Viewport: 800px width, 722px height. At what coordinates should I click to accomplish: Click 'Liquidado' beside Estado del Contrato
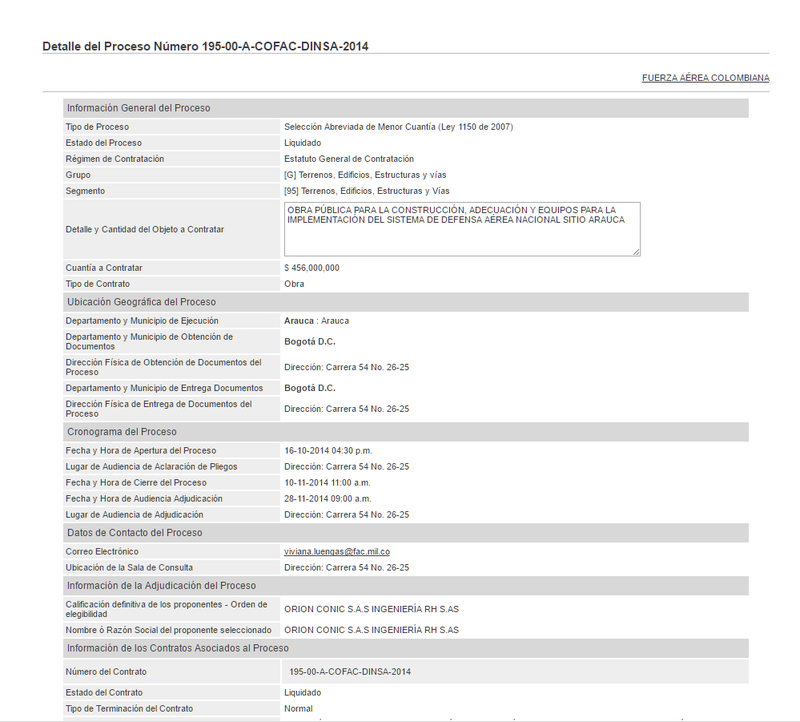pyautogui.click(x=303, y=693)
